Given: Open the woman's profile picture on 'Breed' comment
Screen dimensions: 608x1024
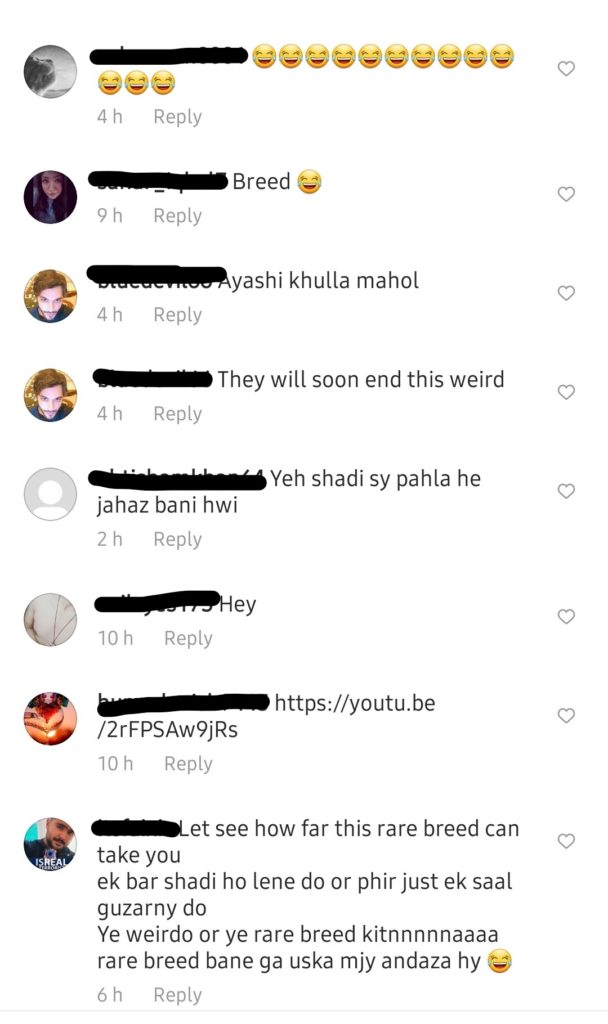Looking at the screenshot, I should [50, 197].
